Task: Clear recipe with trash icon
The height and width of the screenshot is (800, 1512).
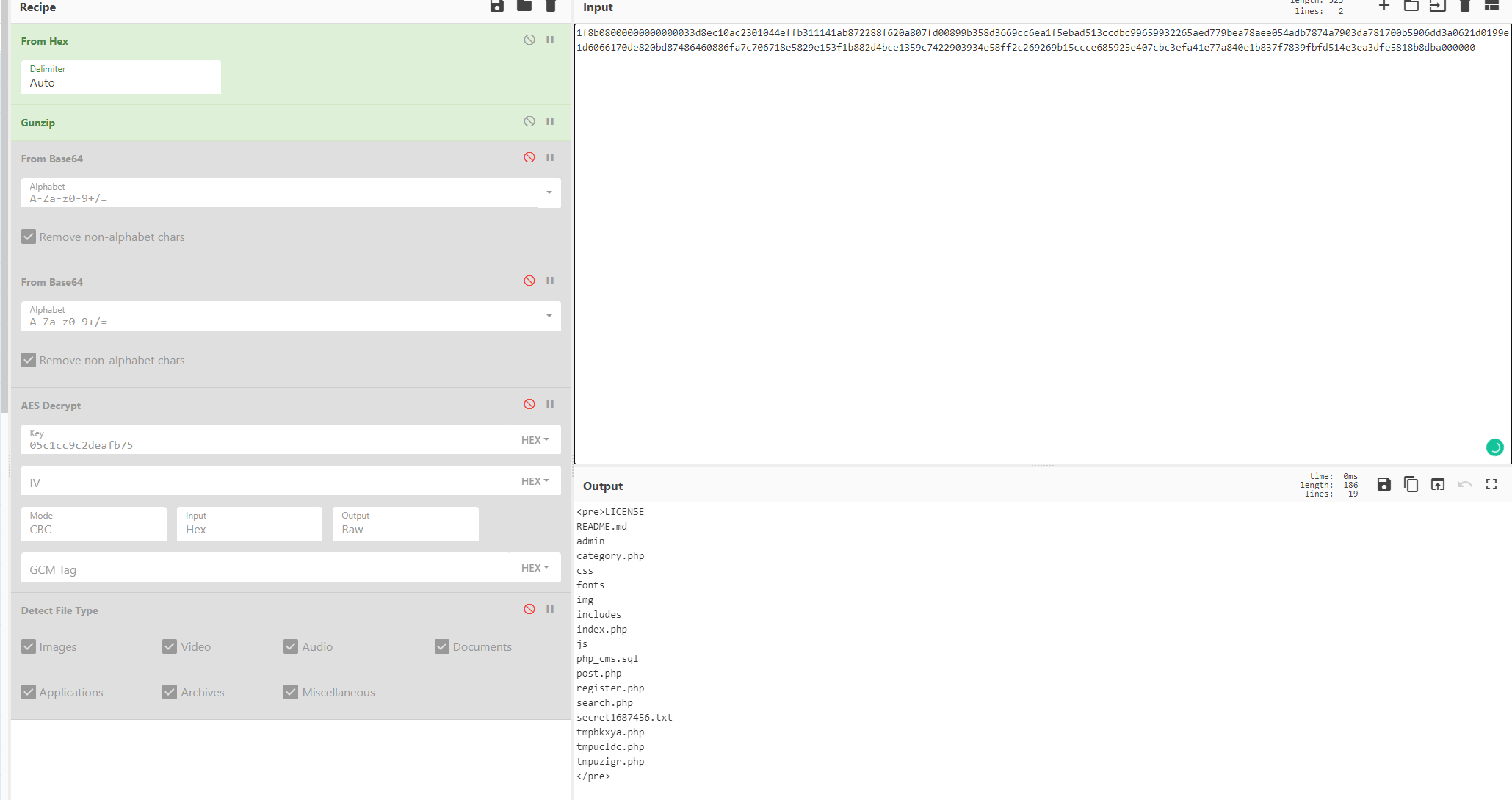Action: coord(551,7)
